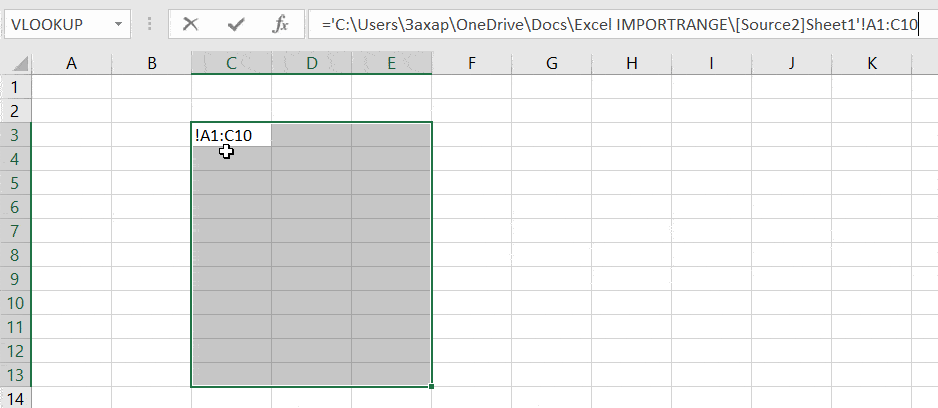Viewport: 938px width, 408px height.
Task: Select row 1 header
Action: pos(15,87)
